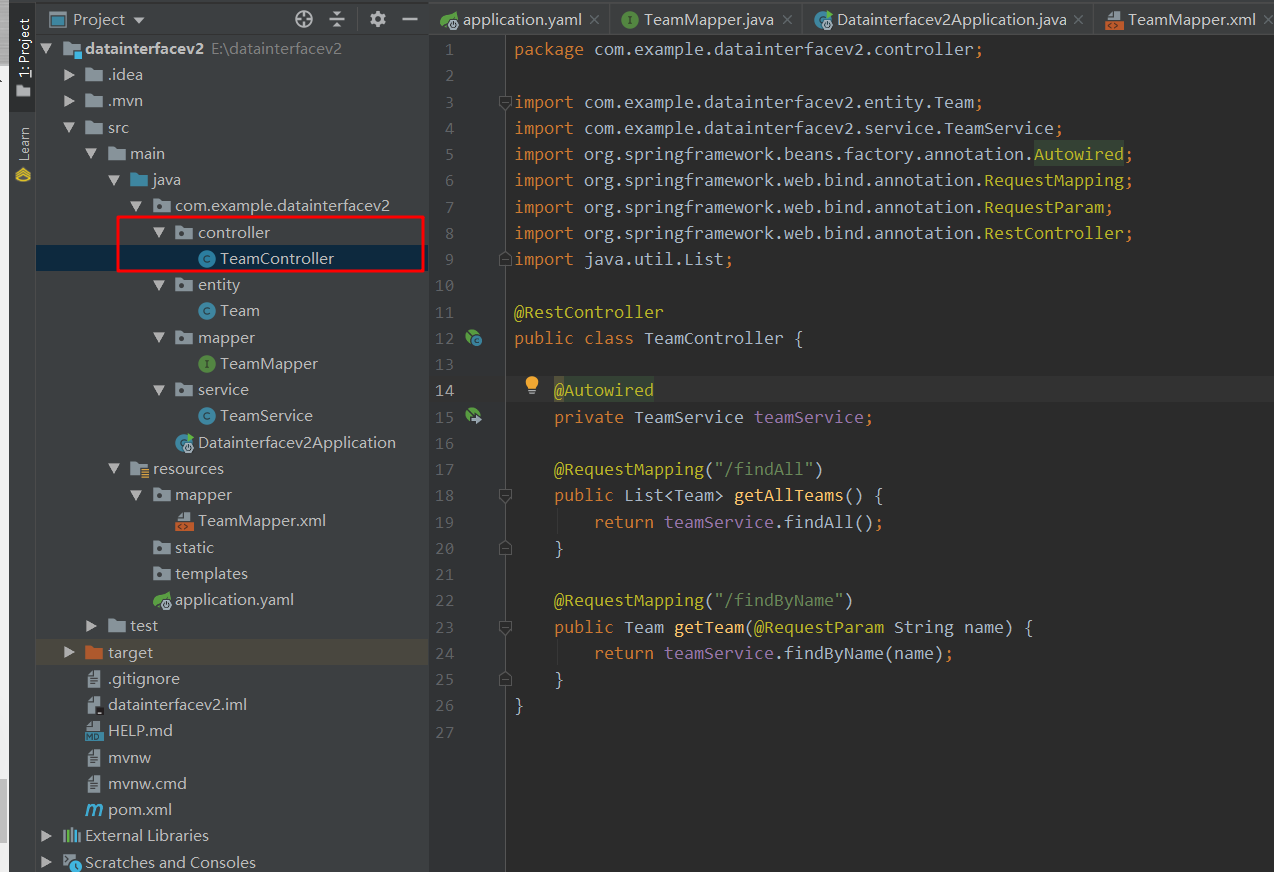
Task: Click the 1: Project side tool tab
Action: (23, 58)
